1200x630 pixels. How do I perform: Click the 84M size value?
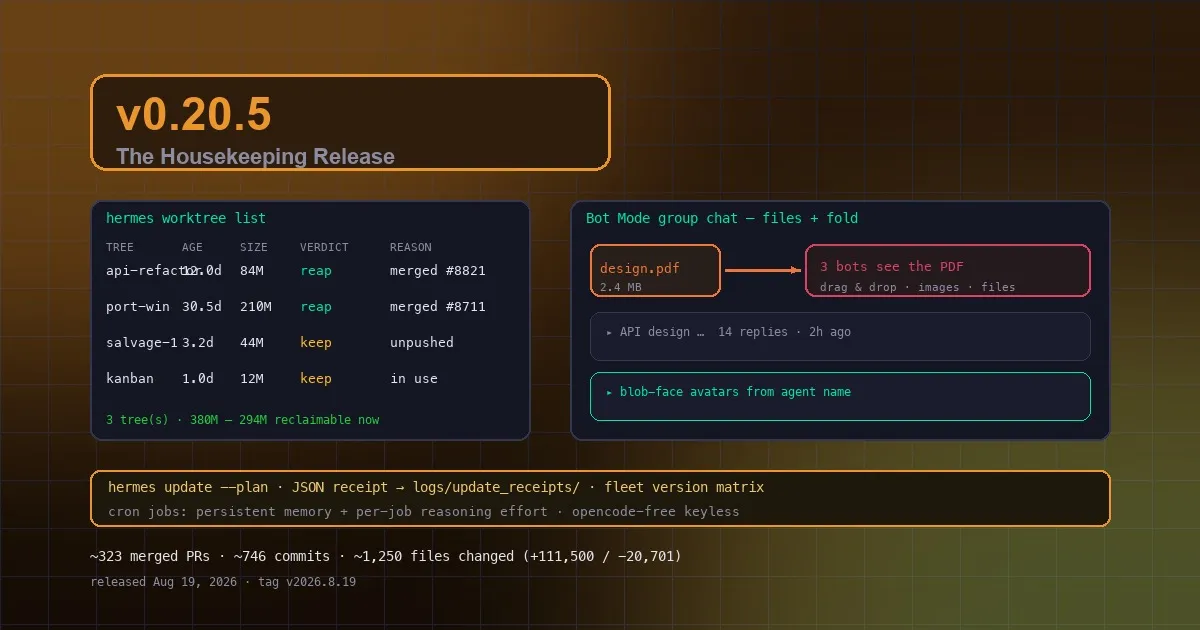tap(252, 271)
